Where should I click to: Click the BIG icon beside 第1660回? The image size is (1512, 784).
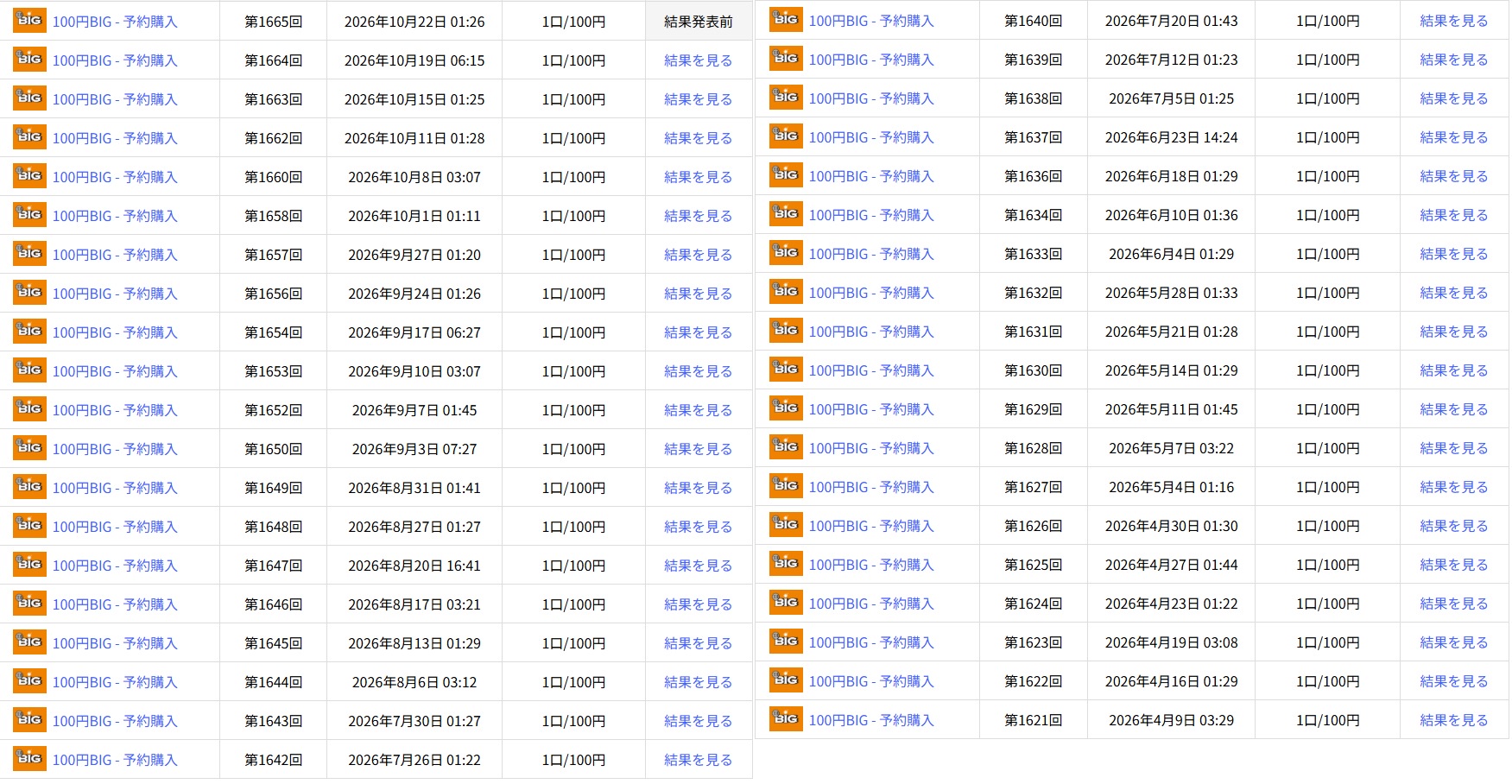[29, 176]
